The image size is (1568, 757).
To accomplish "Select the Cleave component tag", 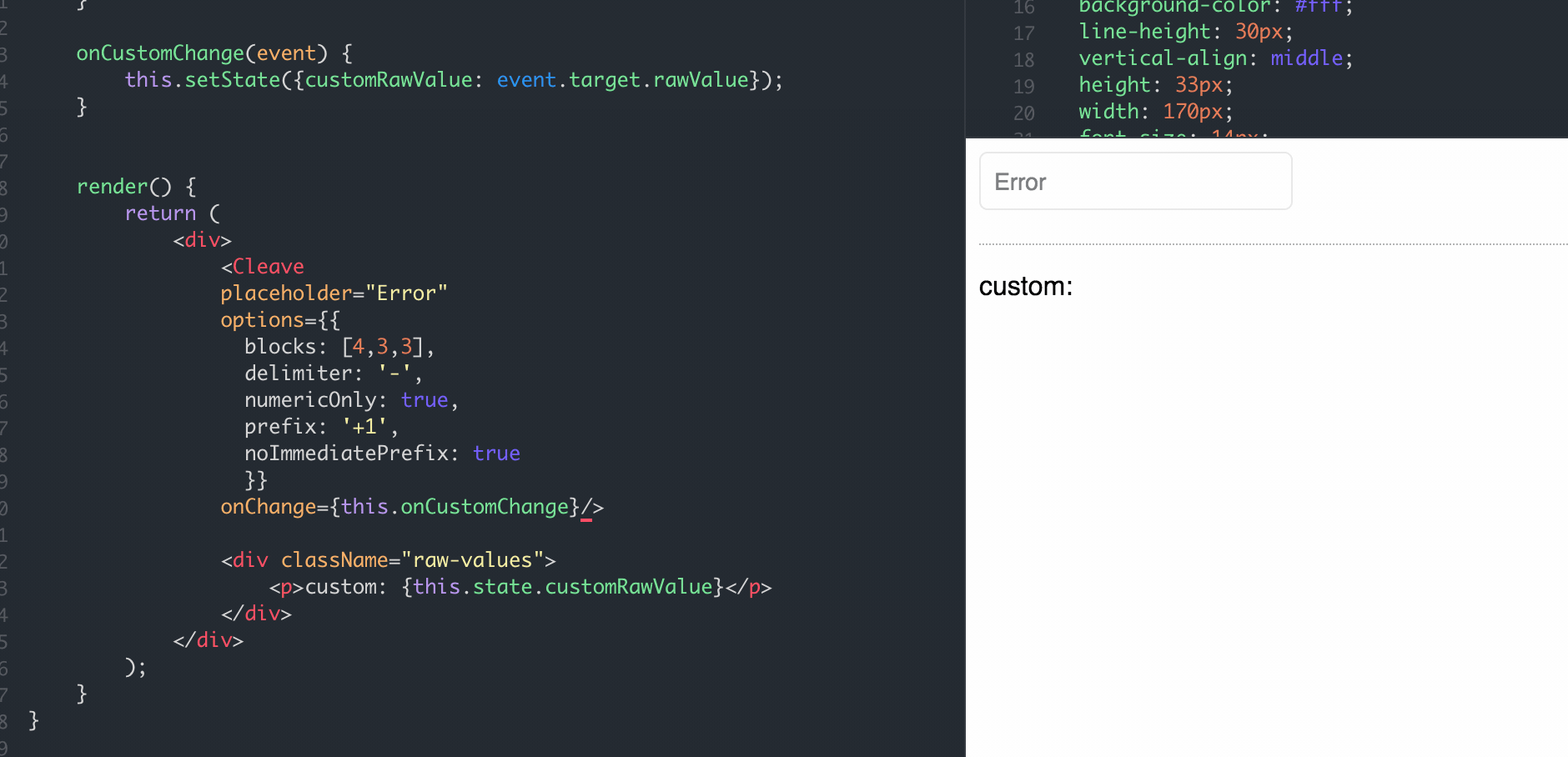I will (267, 266).
